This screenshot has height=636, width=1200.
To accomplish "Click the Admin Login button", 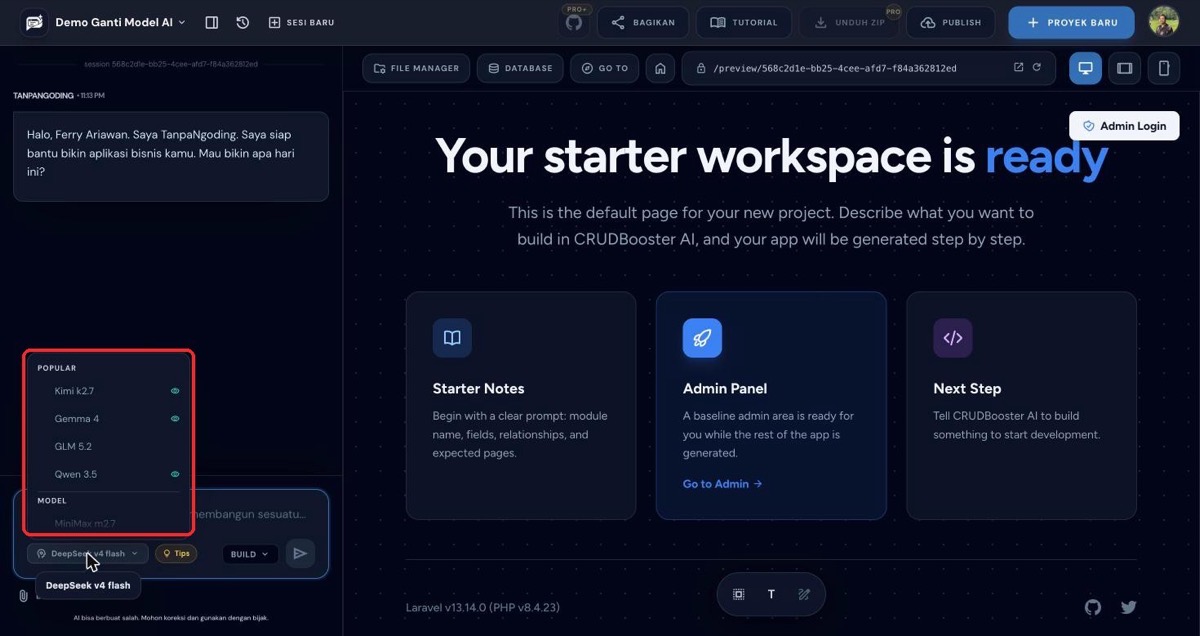I will click(x=1124, y=126).
